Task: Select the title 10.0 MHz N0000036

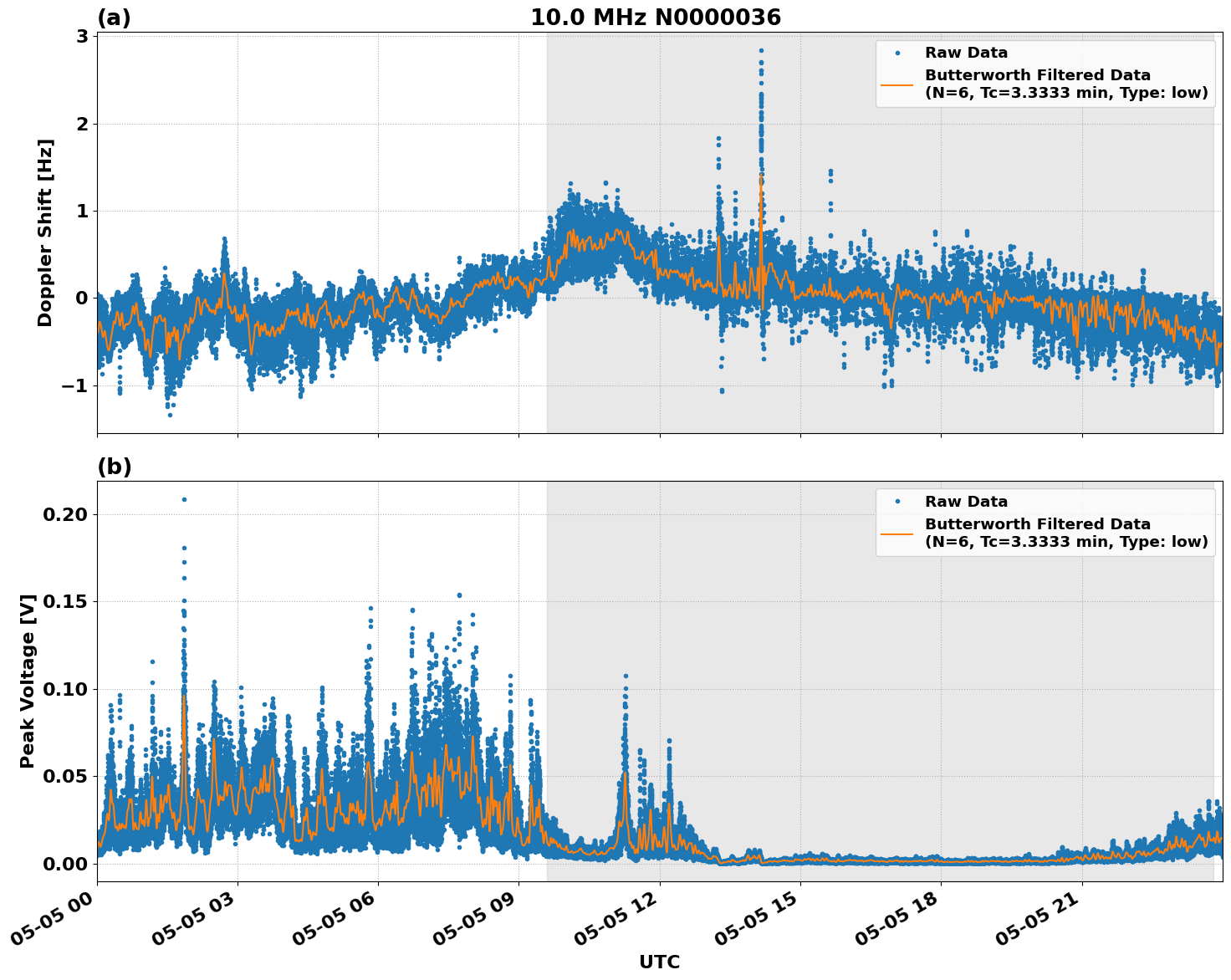Action: [657, 15]
